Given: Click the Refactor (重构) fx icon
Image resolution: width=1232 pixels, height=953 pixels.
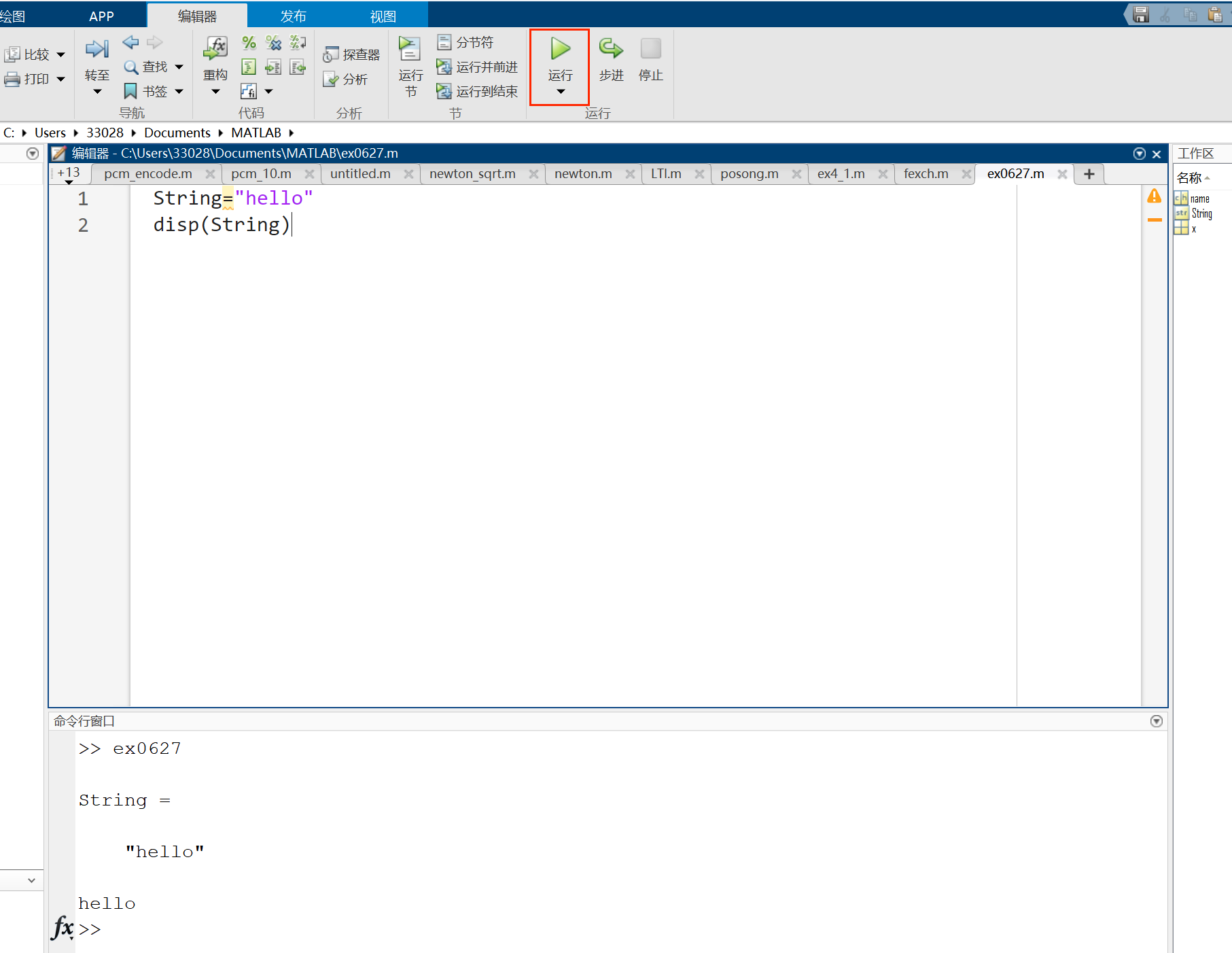Looking at the screenshot, I should [215, 49].
